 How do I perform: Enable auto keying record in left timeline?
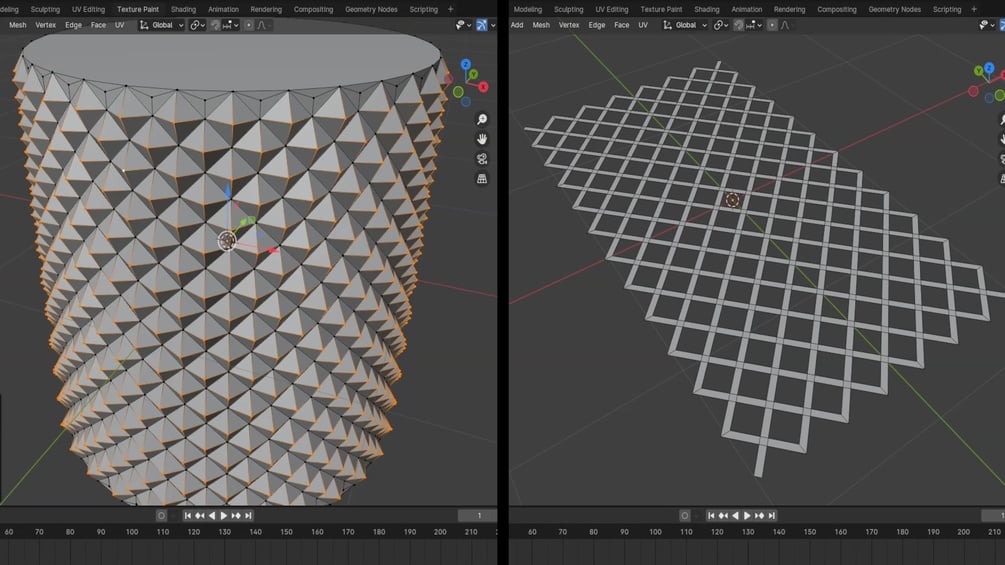(161, 516)
